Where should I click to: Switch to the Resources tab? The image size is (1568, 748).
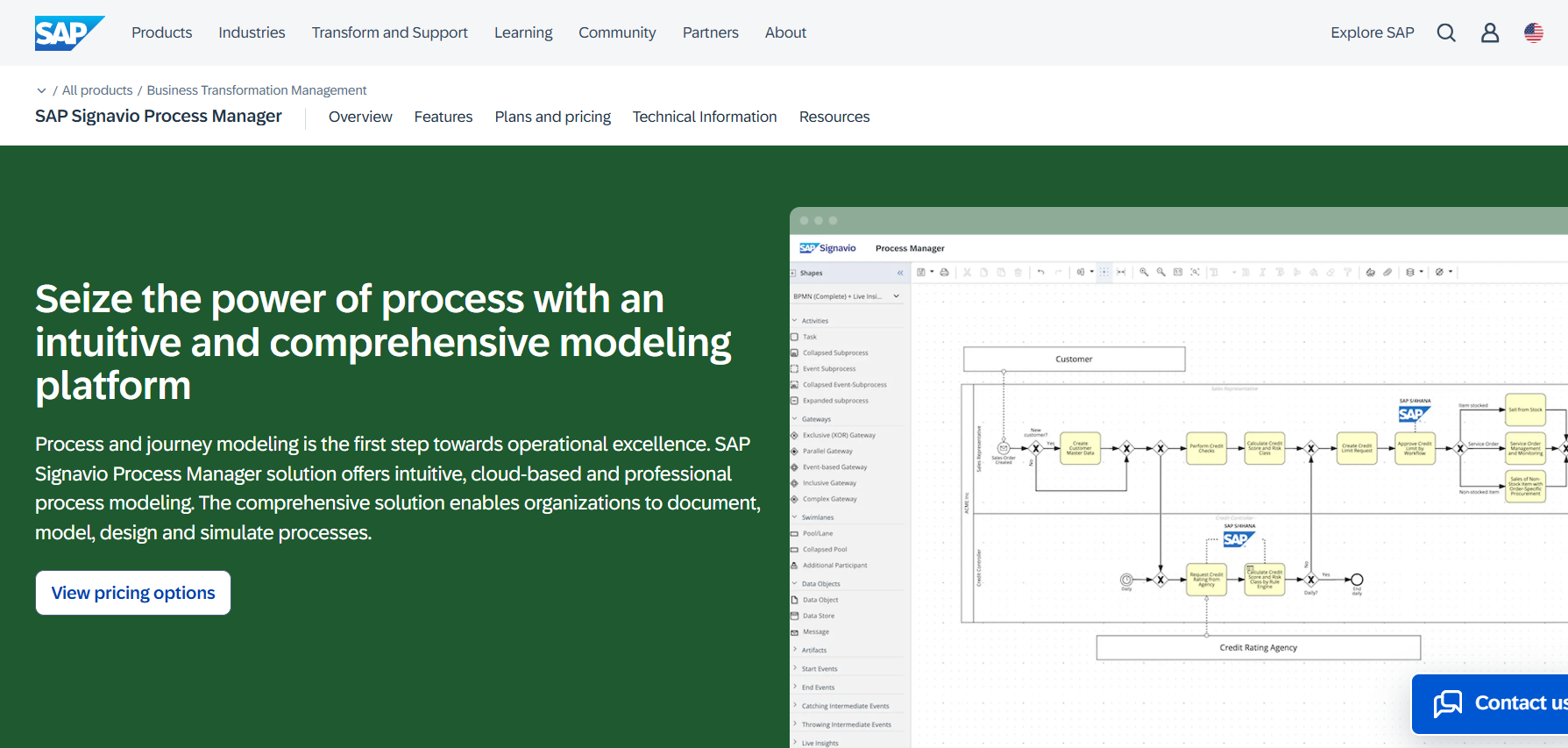coord(834,117)
